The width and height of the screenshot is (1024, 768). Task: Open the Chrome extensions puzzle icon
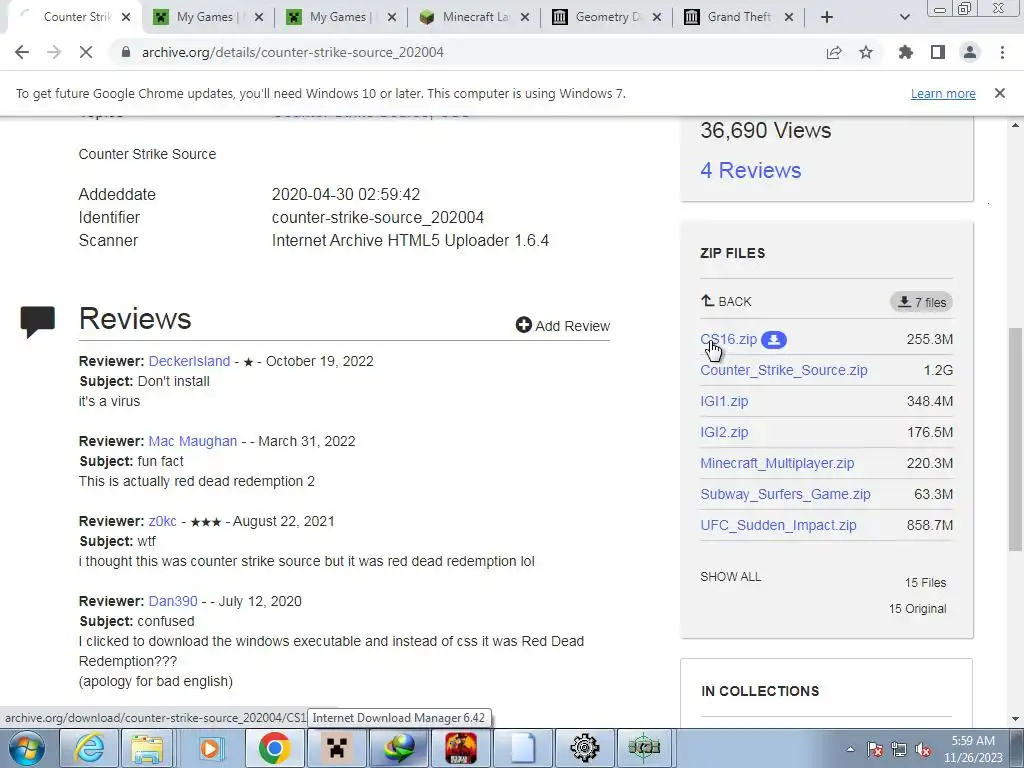coord(906,52)
